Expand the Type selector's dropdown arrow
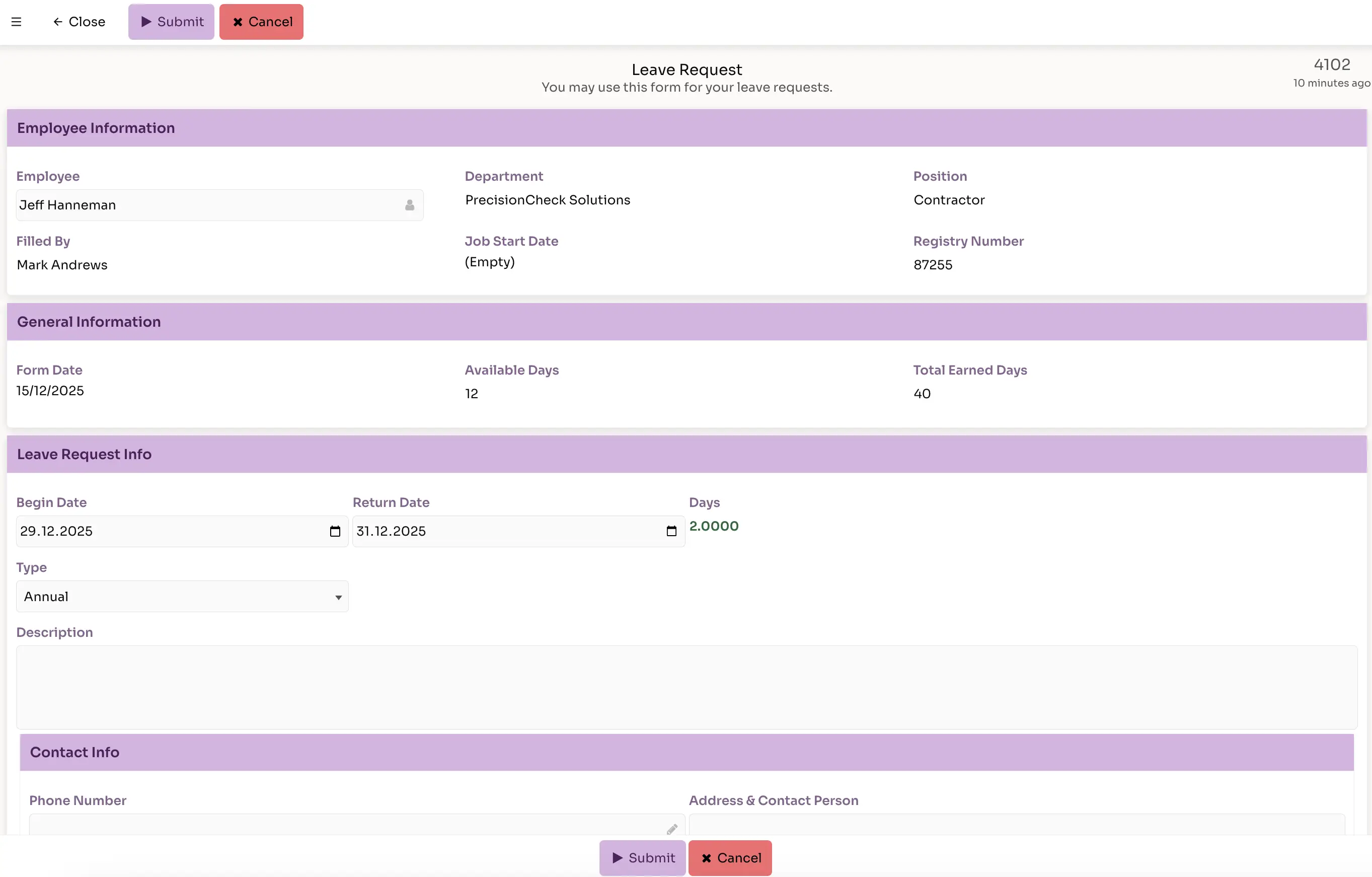 click(337, 596)
